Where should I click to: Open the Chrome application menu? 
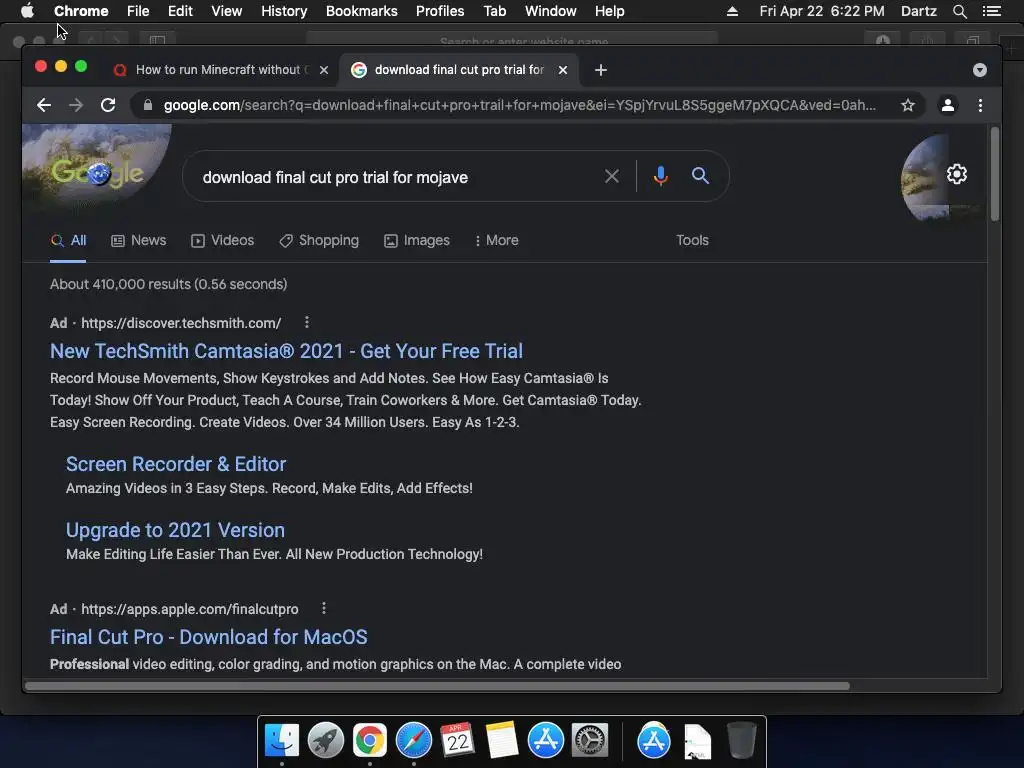click(81, 11)
